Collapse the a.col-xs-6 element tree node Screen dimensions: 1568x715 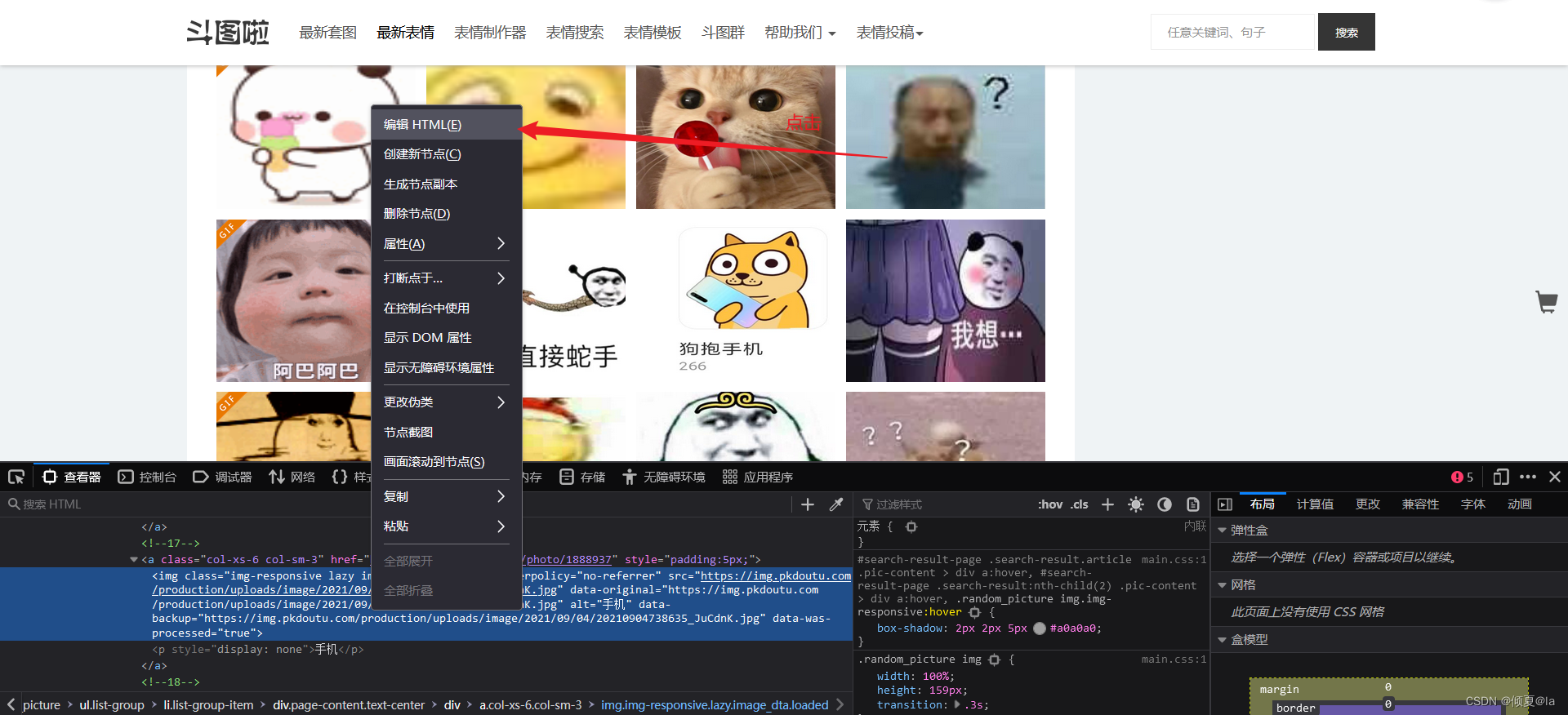(x=134, y=560)
